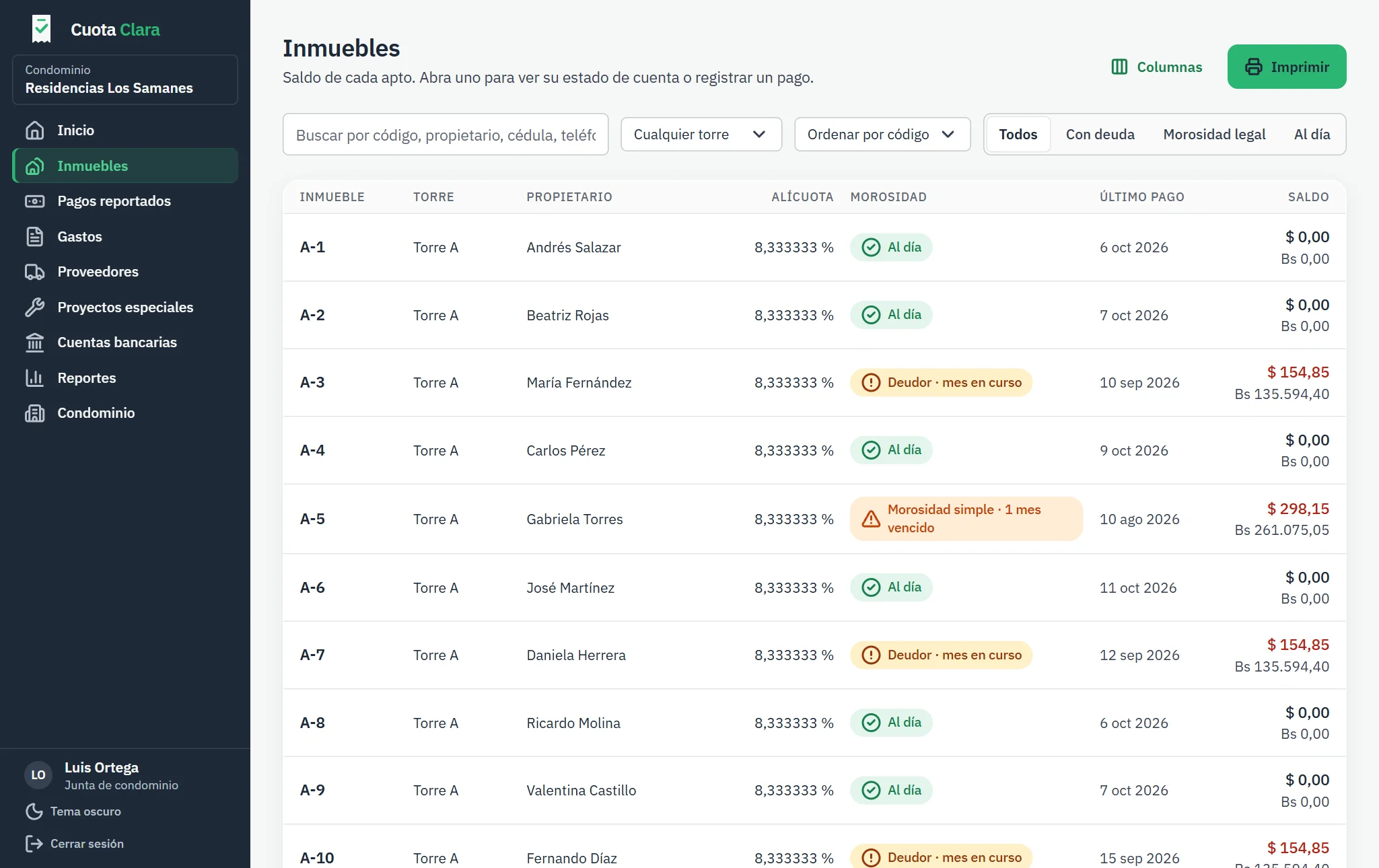This screenshot has width=1379, height=868.
Task: Click the Imprimir button label
Action: (x=1300, y=67)
